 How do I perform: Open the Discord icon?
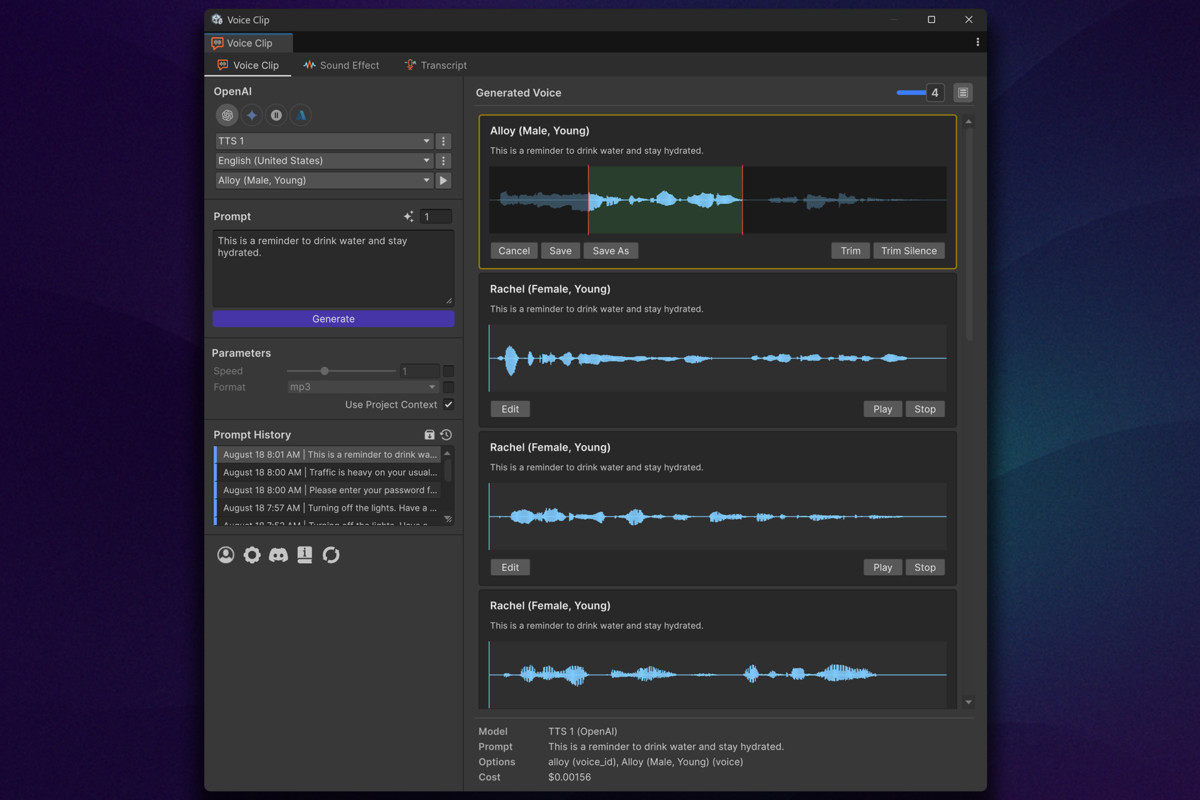[x=278, y=555]
